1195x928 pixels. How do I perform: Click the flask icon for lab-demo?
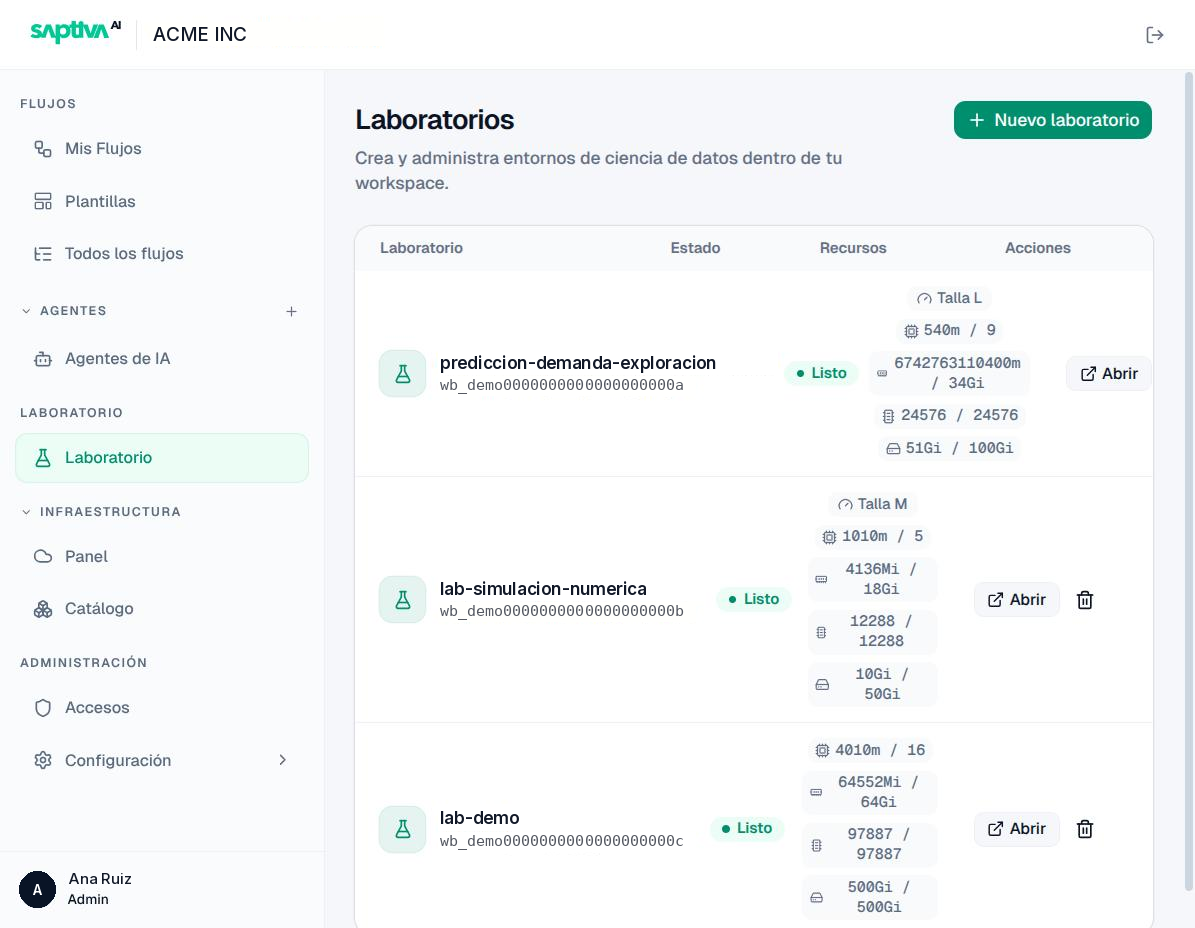pyautogui.click(x=402, y=829)
